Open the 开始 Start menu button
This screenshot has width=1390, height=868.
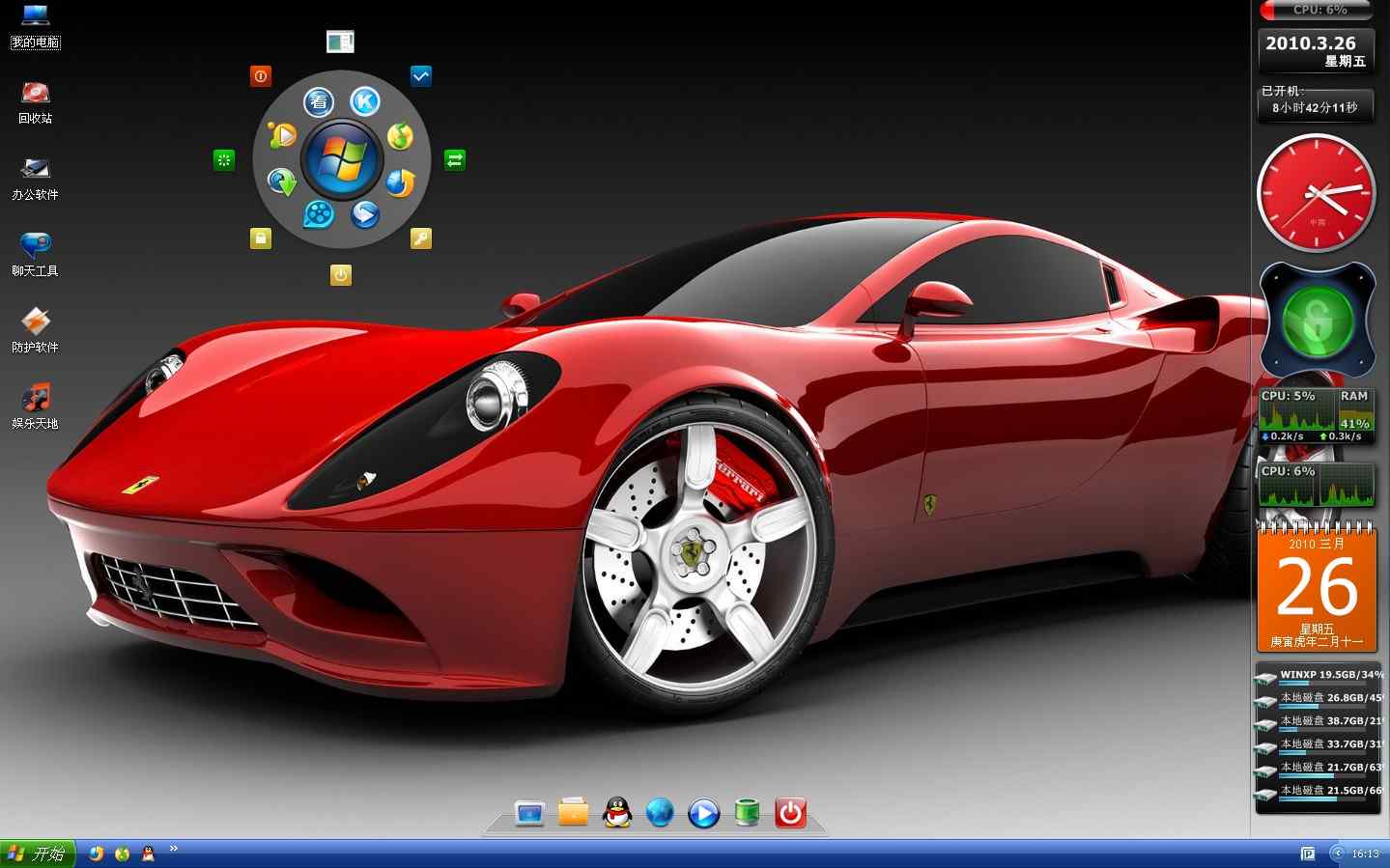coord(38,854)
